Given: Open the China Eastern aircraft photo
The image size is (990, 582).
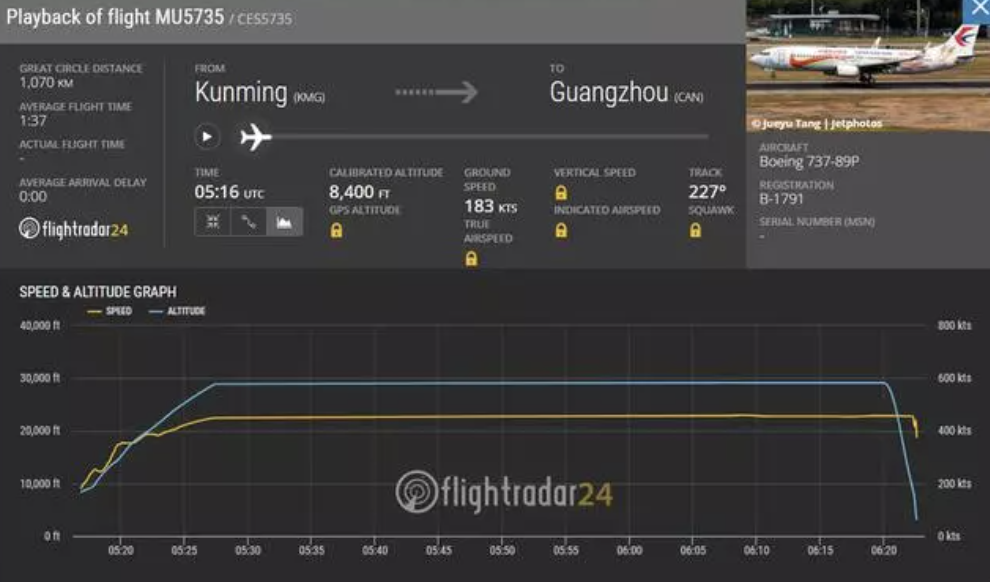Looking at the screenshot, I should pos(868,66).
